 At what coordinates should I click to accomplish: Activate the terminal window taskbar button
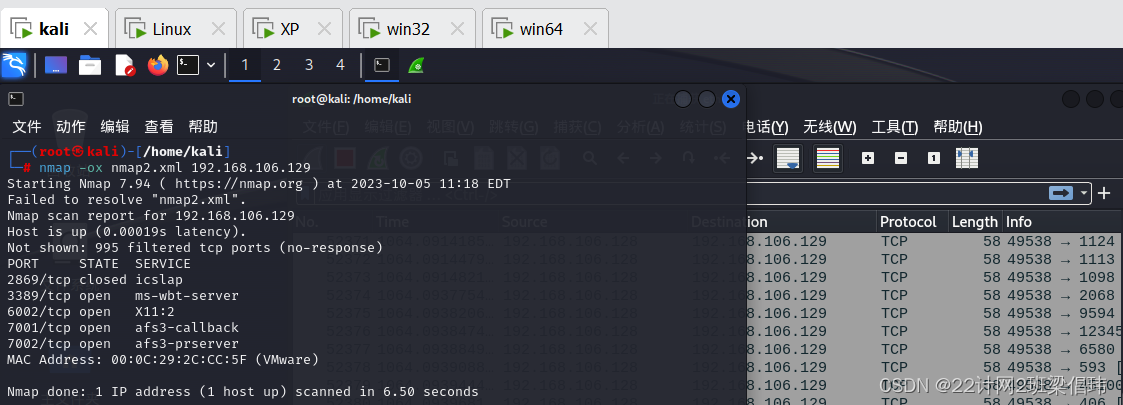coord(382,65)
